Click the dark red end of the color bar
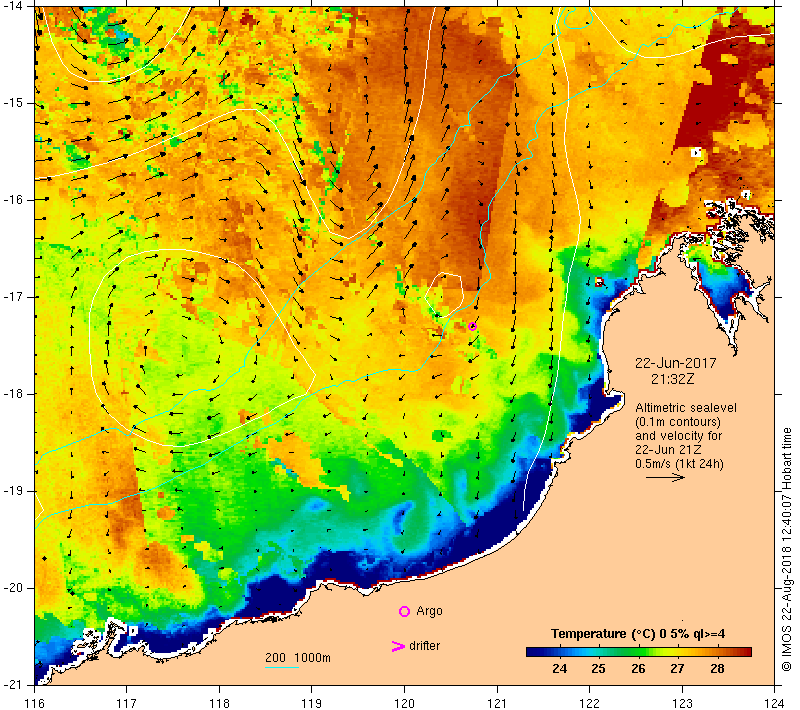The height and width of the screenshot is (710, 800). click(746, 651)
